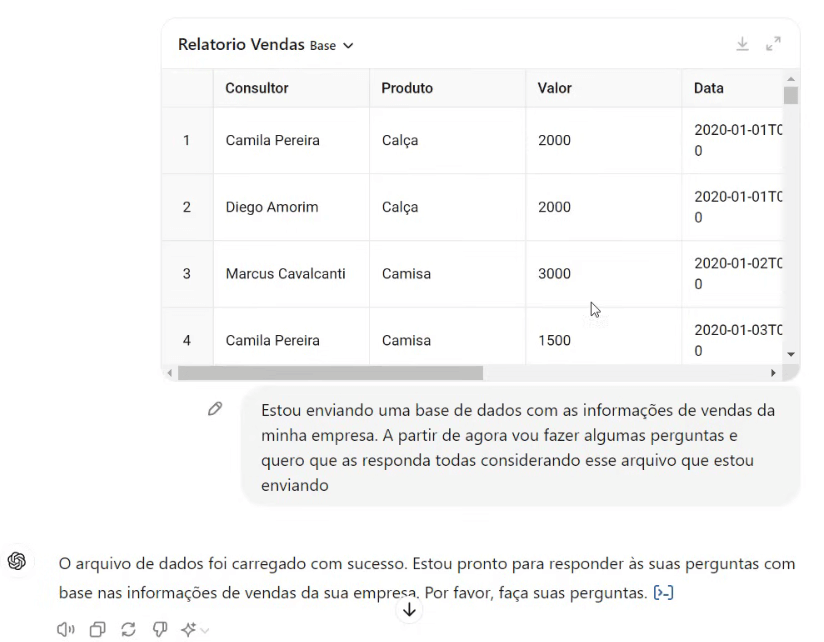The width and height of the screenshot is (824, 642).
Task: Click Camila Pereira cell in row 4
Action: (x=291, y=336)
